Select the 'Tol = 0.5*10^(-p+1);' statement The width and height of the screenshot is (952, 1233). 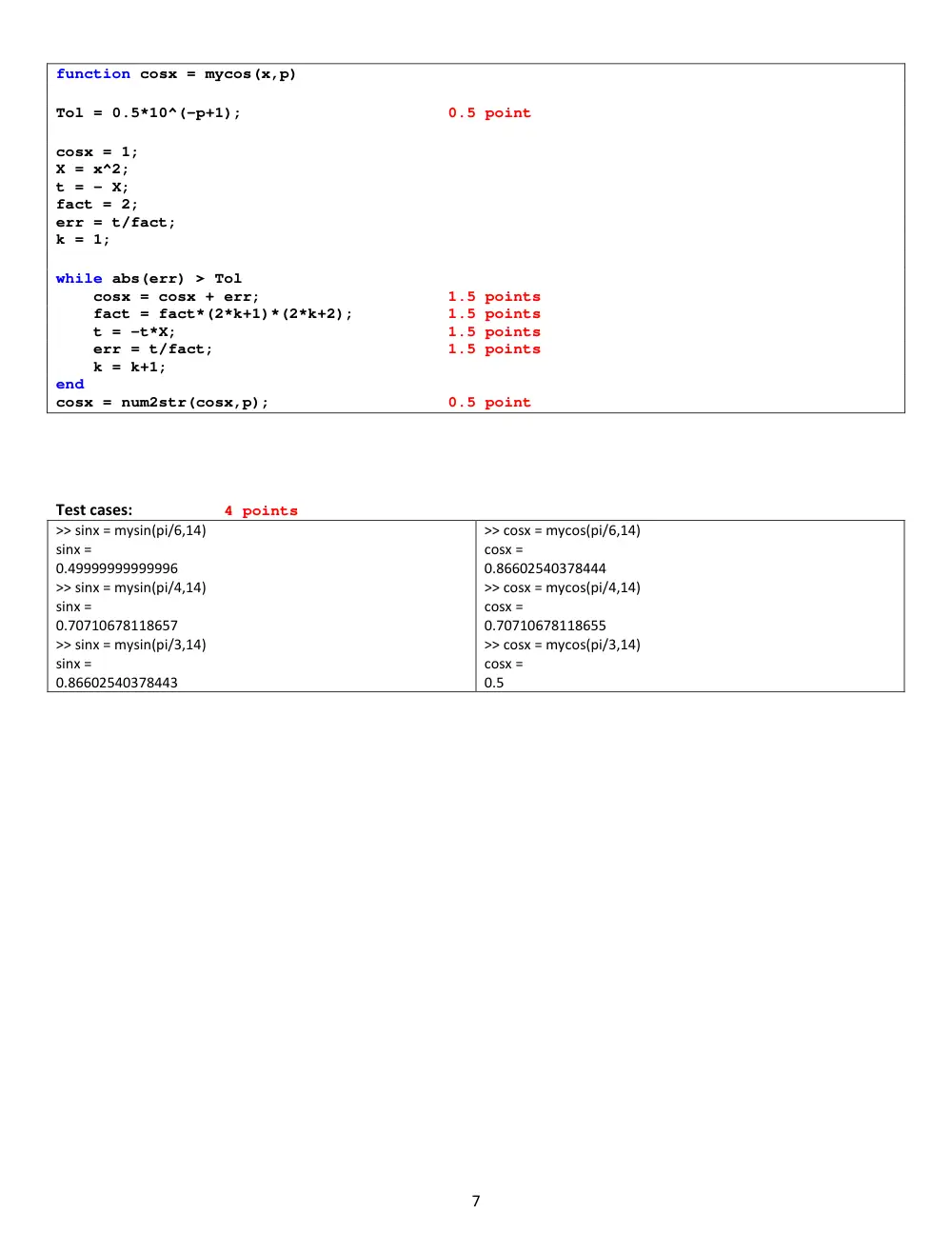pos(149,113)
